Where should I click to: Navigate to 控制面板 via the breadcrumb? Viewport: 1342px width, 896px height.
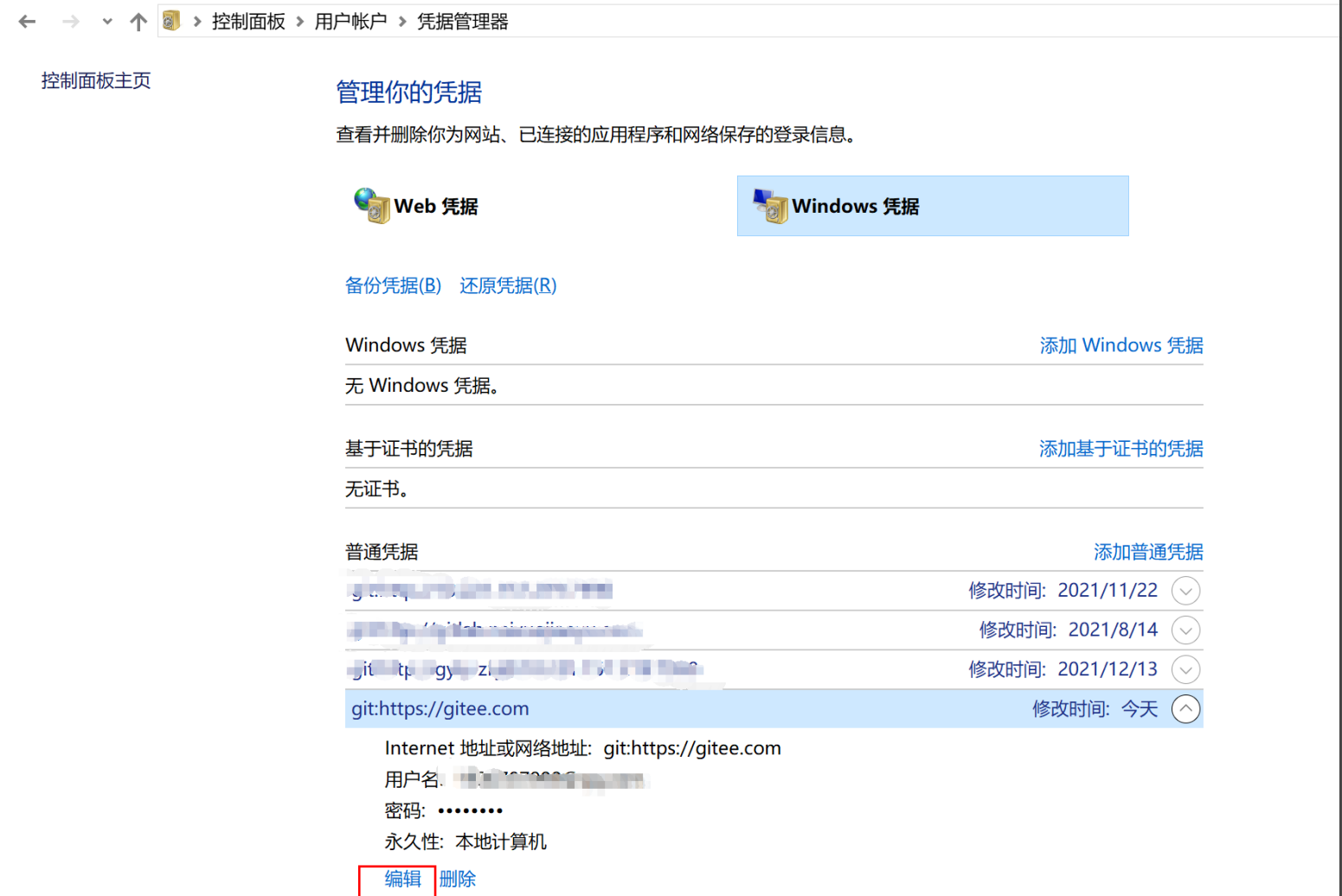pos(248,21)
